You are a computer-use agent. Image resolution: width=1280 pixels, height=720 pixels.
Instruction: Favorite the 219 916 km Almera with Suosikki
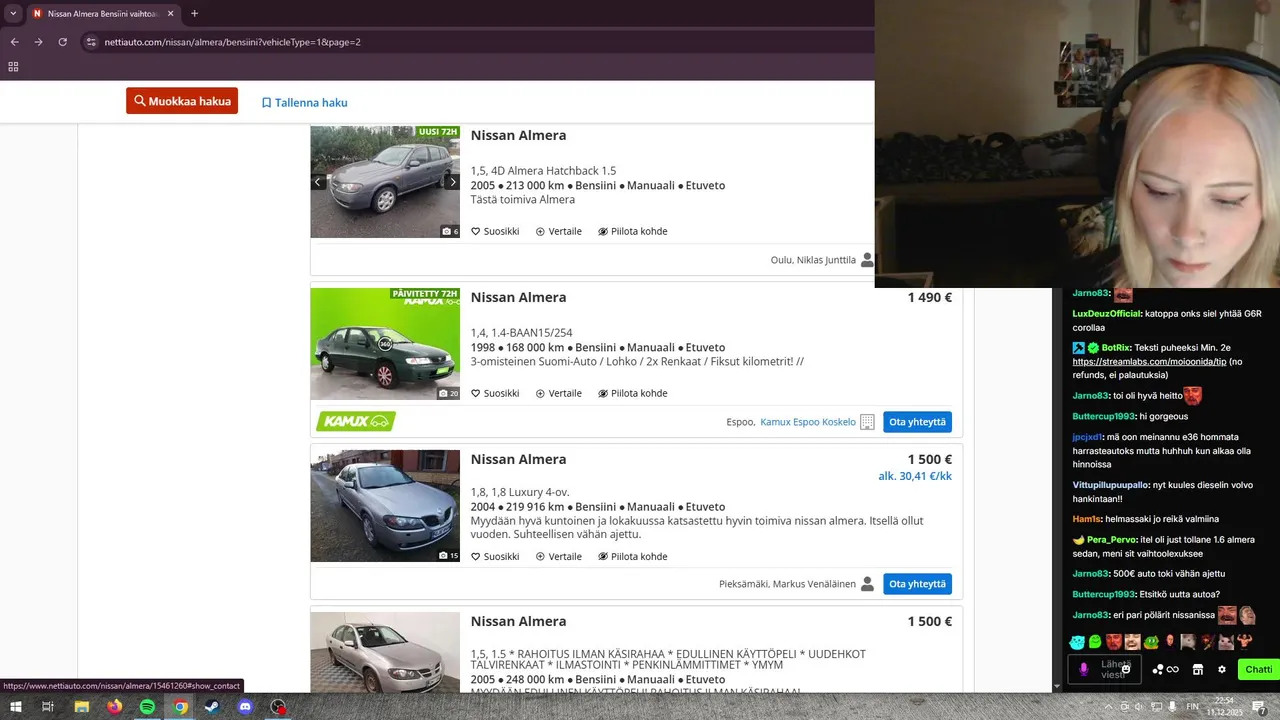tap(495, 556)
